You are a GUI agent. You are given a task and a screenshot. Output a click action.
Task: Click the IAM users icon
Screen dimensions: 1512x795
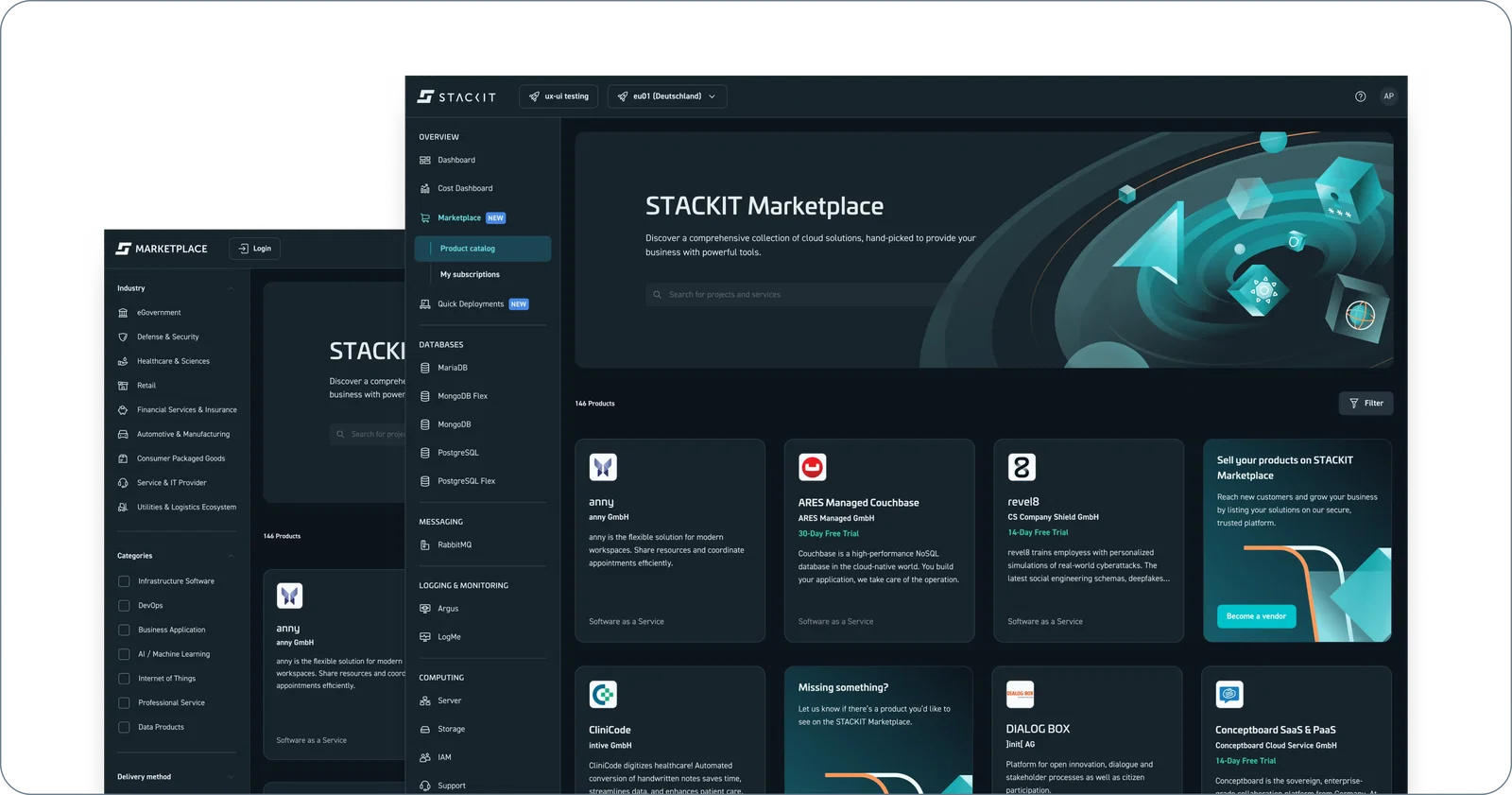(x=425, y=757)
